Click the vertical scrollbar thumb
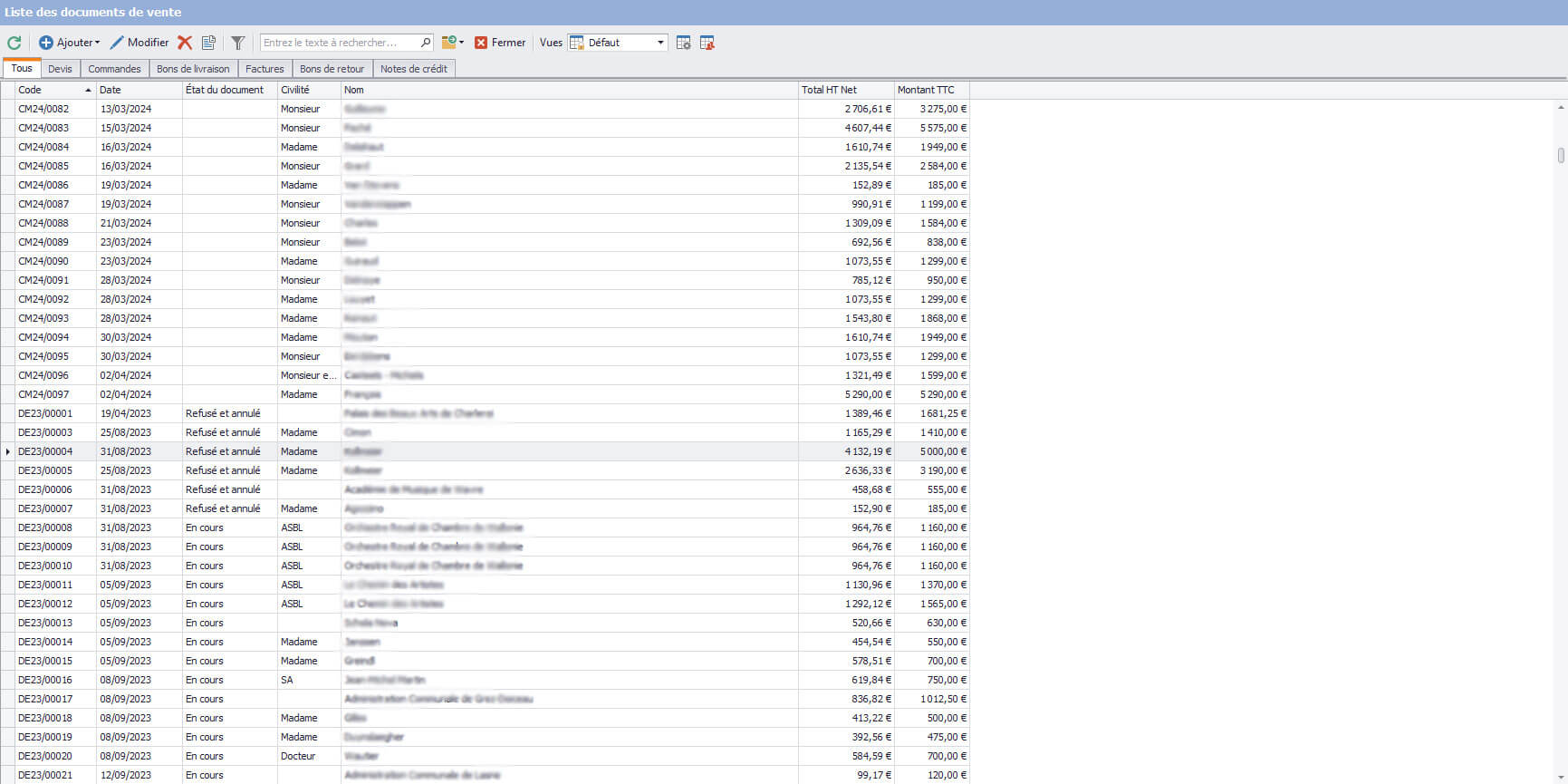The image size is (1568, 784). (1561, 155)
